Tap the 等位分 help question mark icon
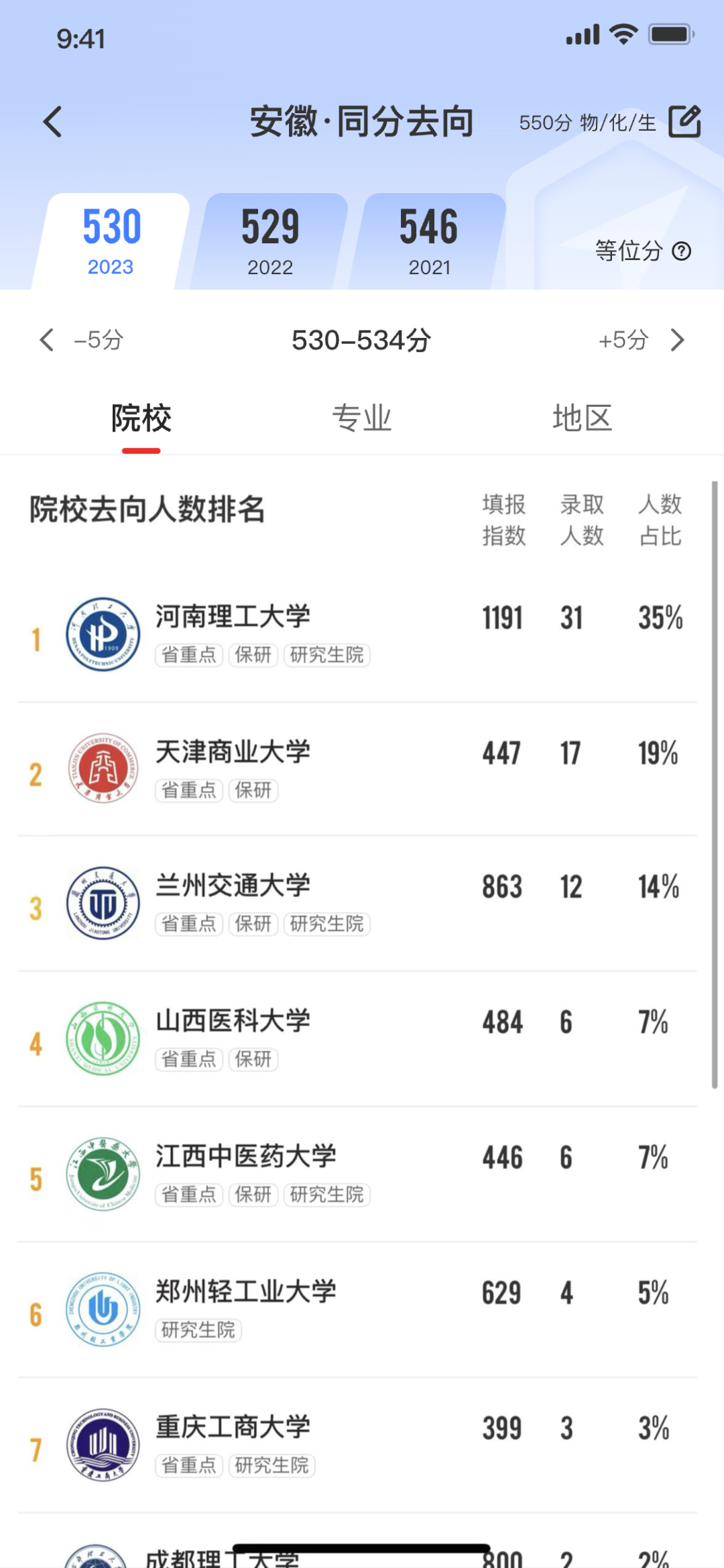The height and width of the screenshot is (1568, 724). pos(682,251)
